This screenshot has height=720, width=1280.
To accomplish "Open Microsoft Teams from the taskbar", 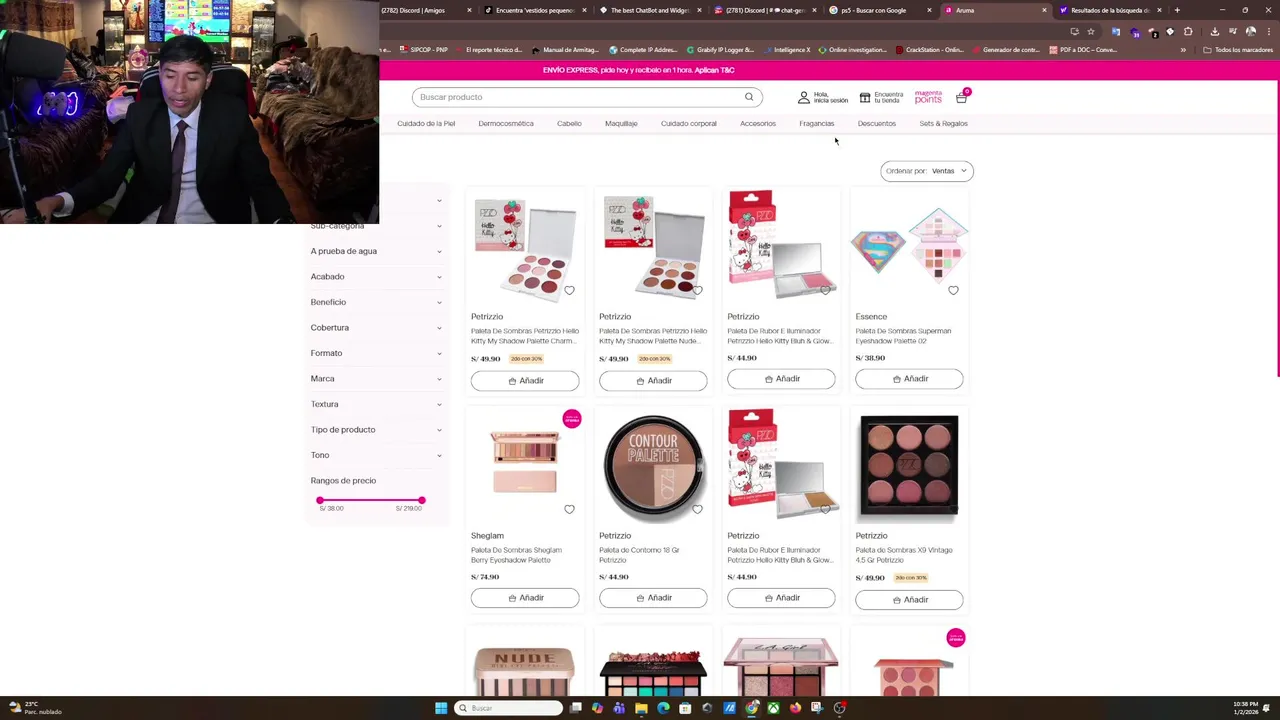I will (619, 708).
